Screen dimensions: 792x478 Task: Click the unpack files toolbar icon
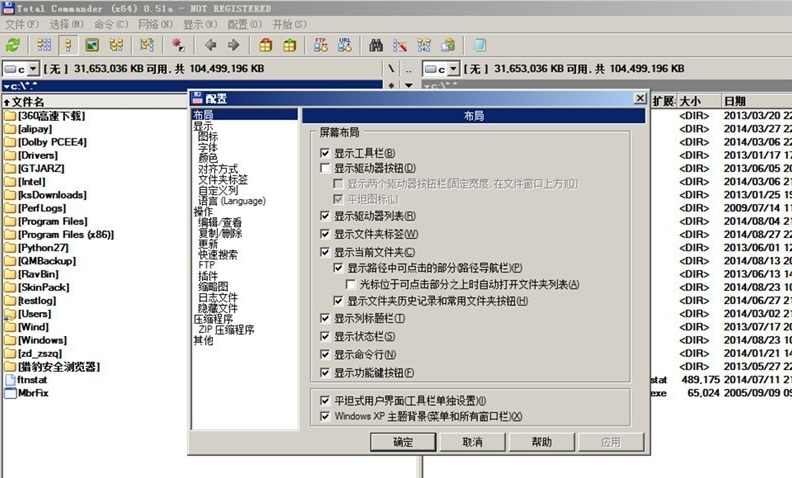(290, 45)
